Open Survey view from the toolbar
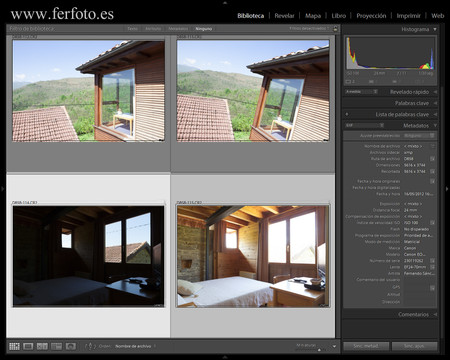450x360 pixels. click(56, 346)
